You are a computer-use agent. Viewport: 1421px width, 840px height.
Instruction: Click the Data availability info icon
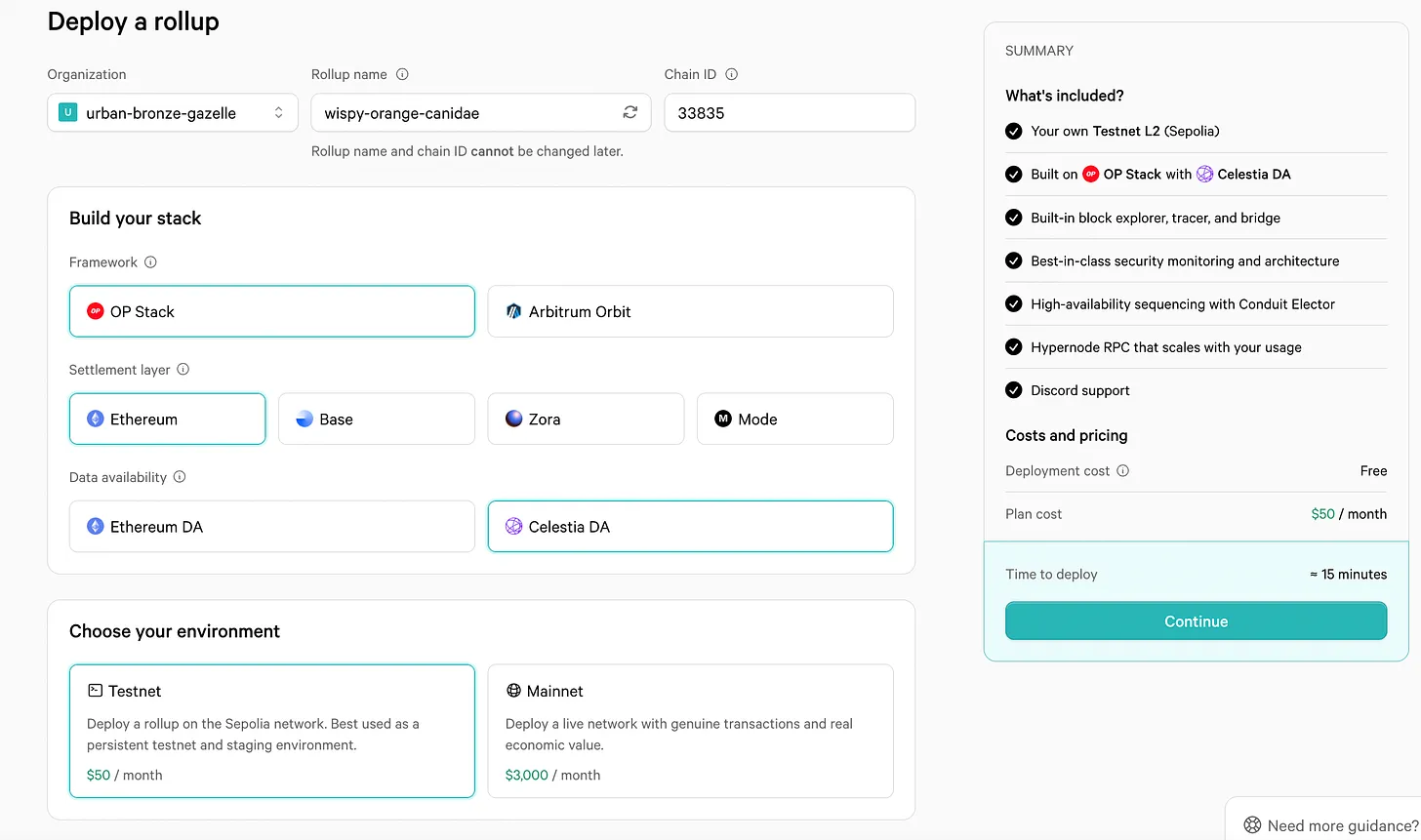[180, 476]
